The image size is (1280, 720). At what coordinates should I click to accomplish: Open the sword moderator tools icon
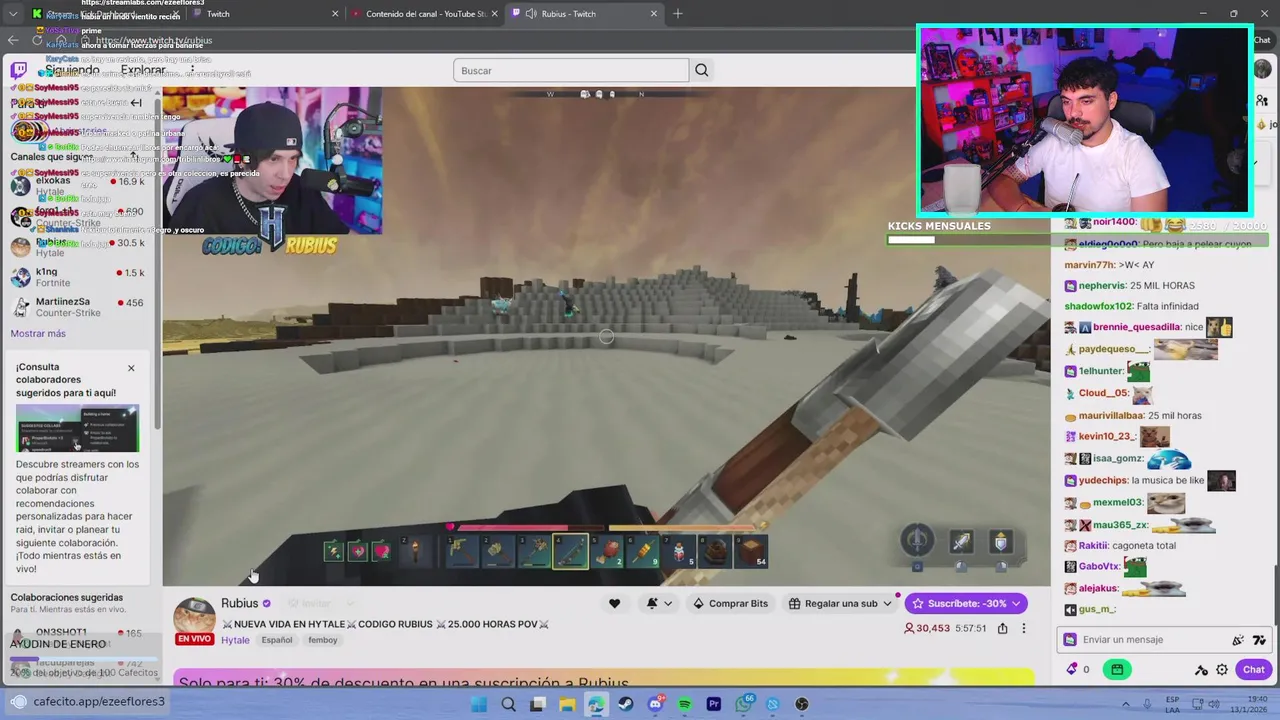[1201, 670]
